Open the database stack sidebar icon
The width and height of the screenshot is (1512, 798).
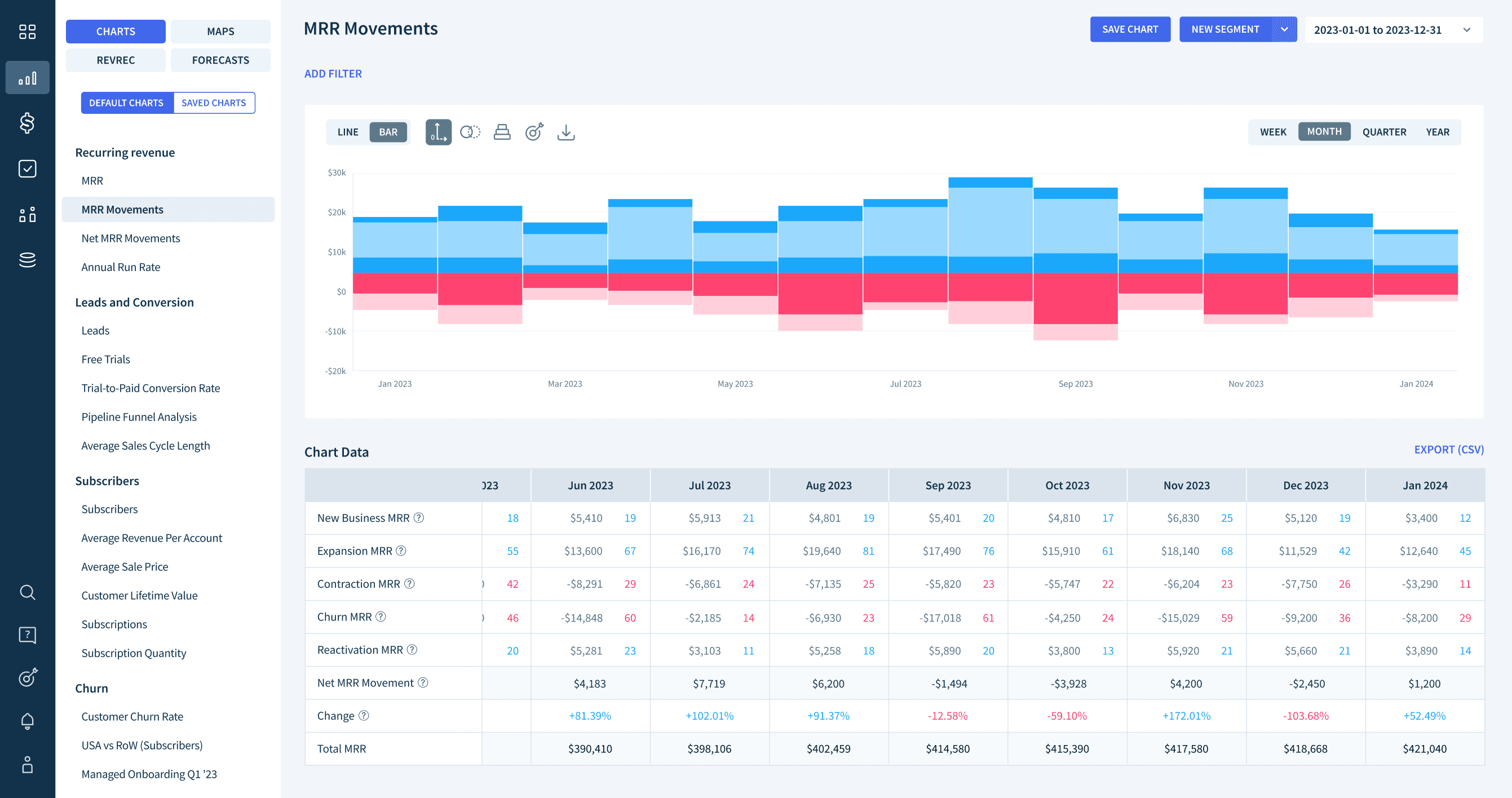(x=27, y=259)
